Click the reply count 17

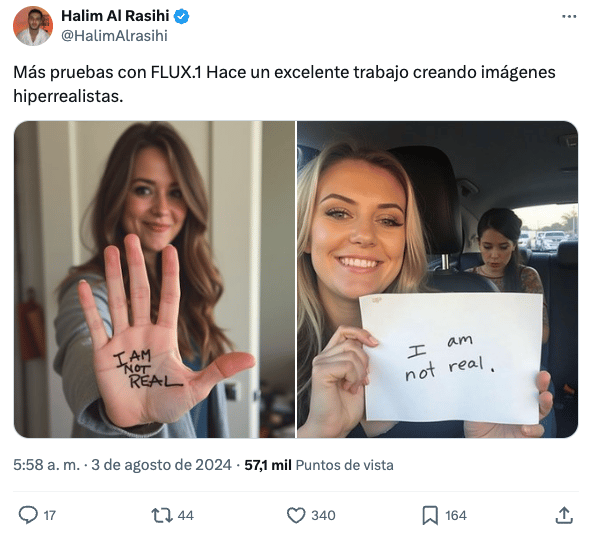pos(50,516)
